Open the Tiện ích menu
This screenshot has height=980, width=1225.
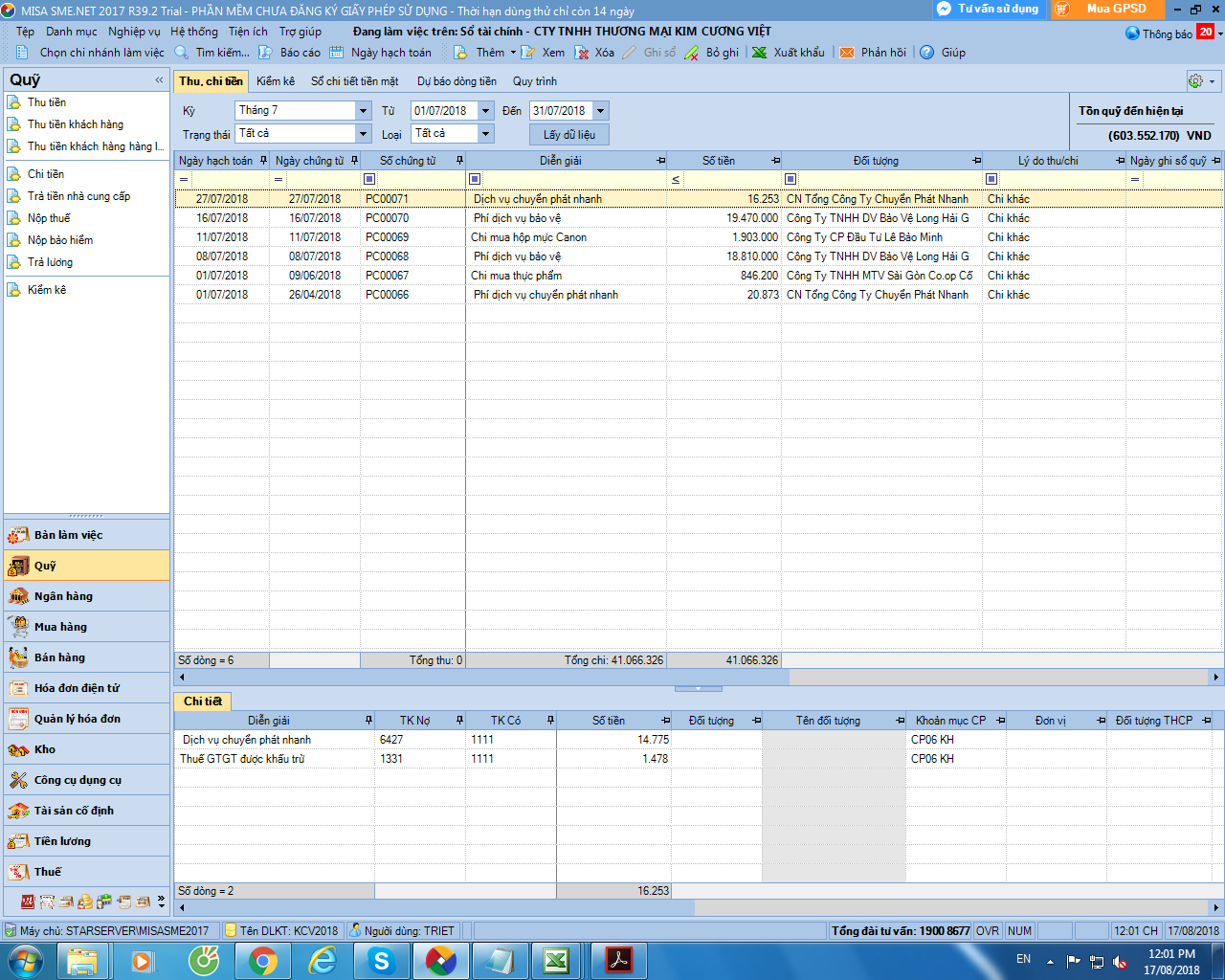pyautogui.click(x=248, y=32)
